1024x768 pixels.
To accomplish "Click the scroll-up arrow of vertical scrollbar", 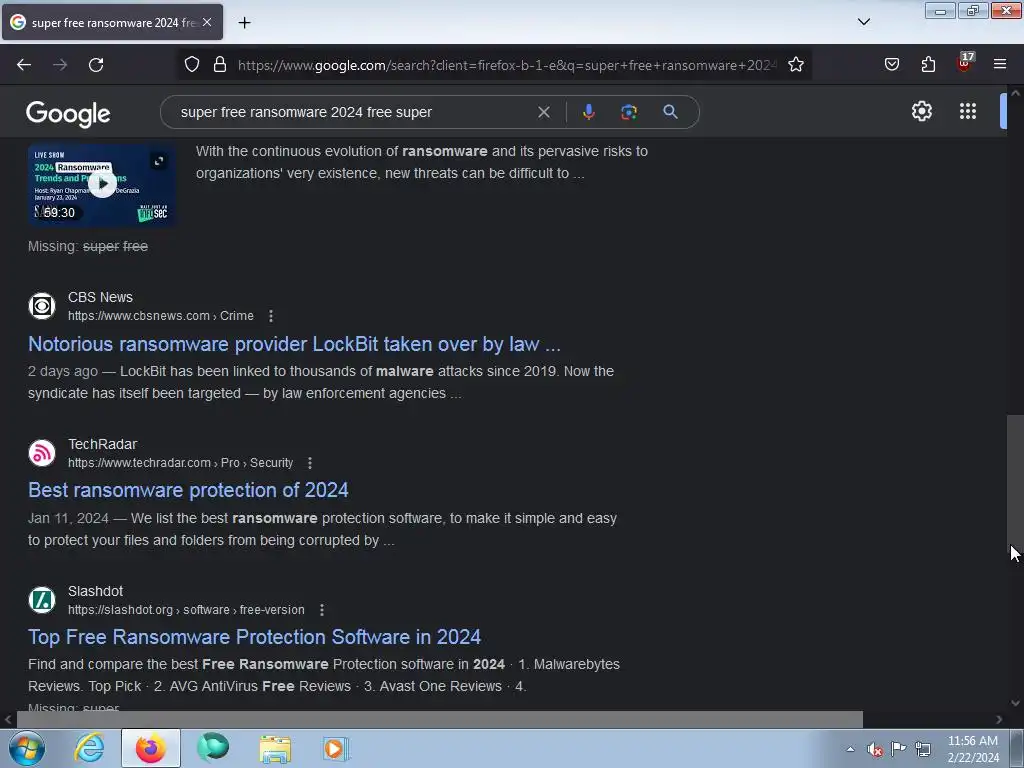I will click(1015, 93).
